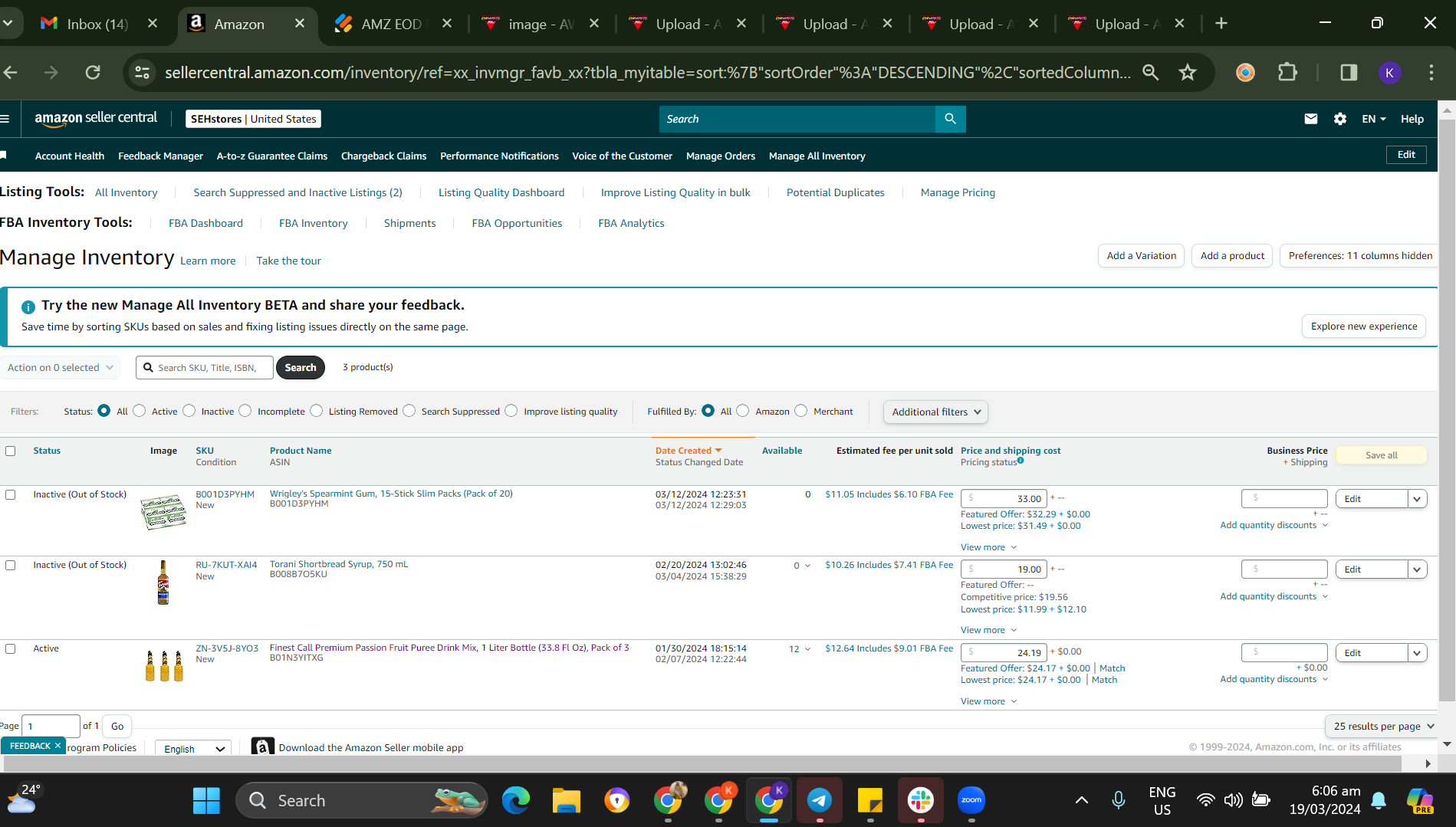Reload the page with the refresh icon
Viewport: 1456px width, 827px height.
[93, 72]
